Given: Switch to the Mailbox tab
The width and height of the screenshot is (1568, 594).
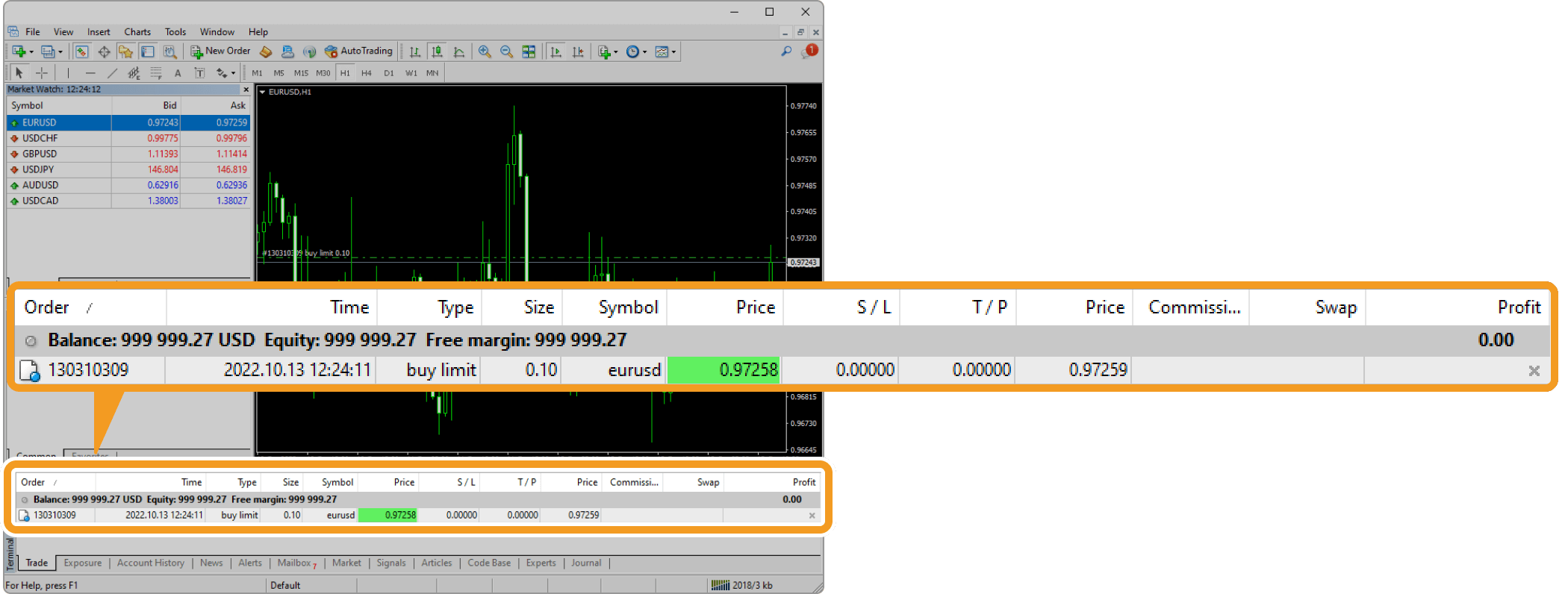Looking at the screenshot, I should (x=296, y=563).
